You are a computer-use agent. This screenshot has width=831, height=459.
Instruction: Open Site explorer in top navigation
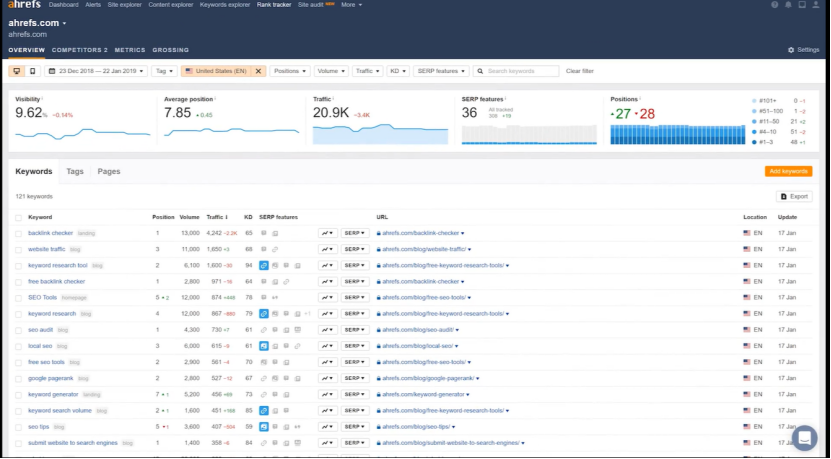click(x=125, y=5)
